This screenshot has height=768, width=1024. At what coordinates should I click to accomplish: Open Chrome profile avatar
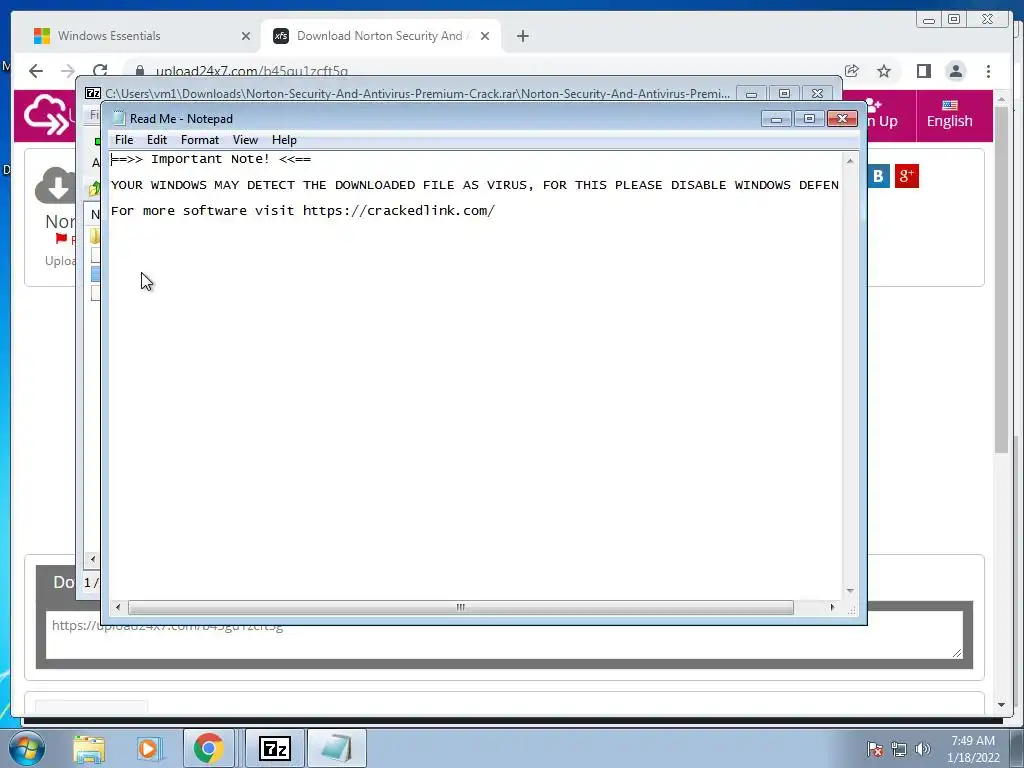point(955,71)
